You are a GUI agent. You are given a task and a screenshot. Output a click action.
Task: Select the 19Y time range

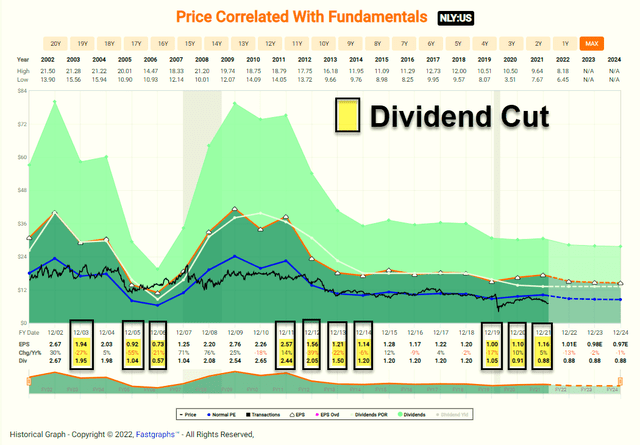(x=82, y=44)
